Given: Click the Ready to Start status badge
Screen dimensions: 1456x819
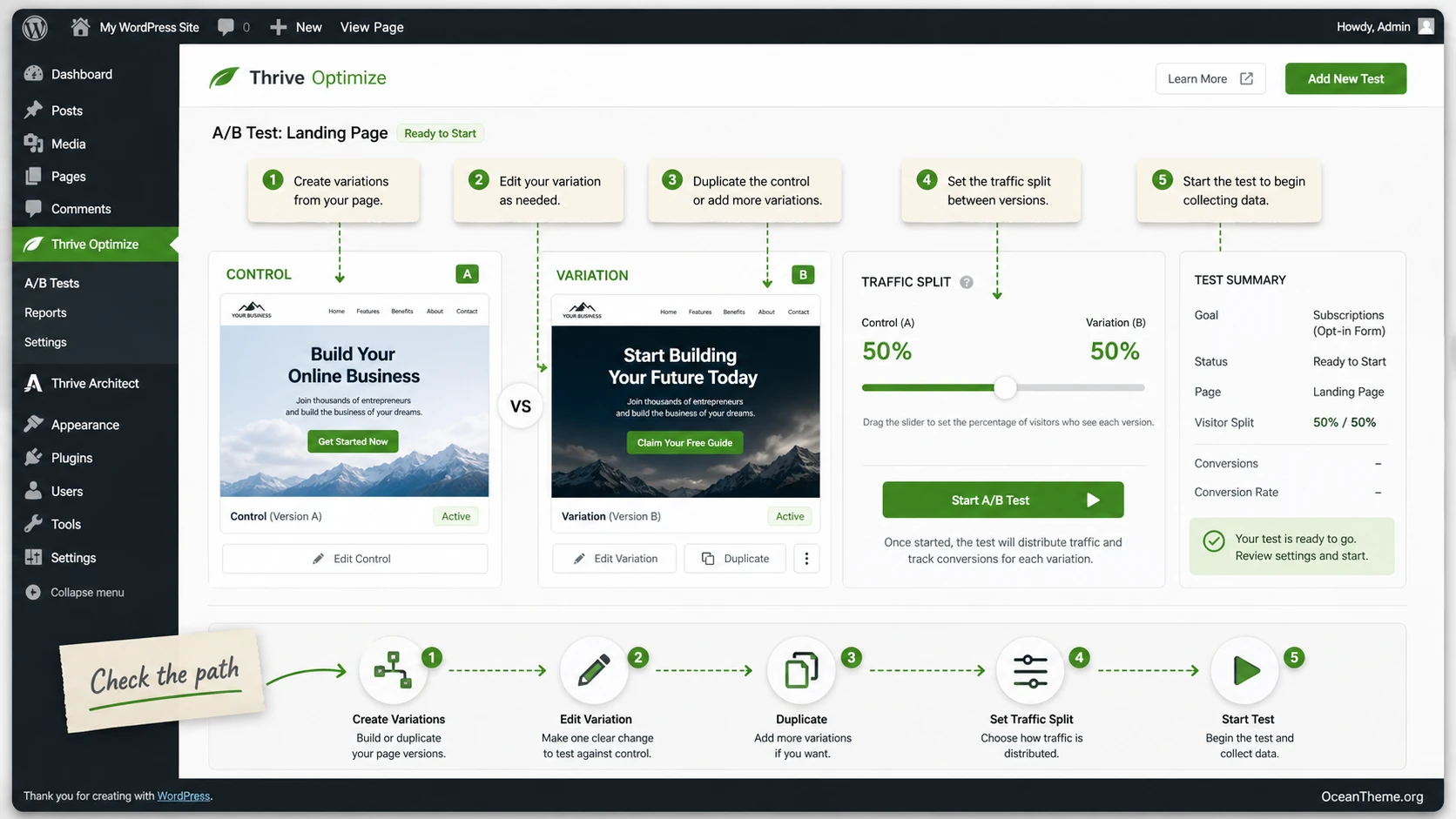Looking at the screenshot, I should pyautogui.click(x=440, y=133).
